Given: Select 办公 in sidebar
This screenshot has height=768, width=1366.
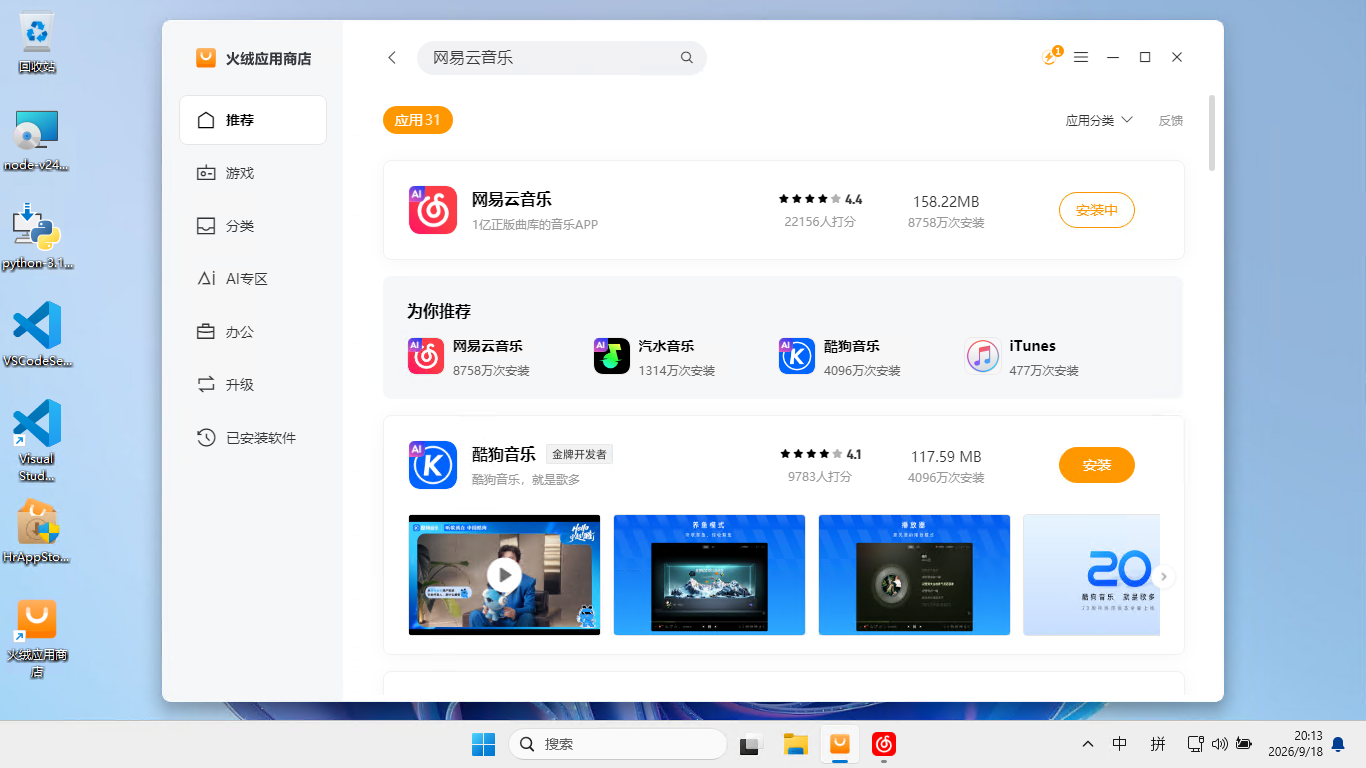Looking at the screenshot, I should [253, 332].
